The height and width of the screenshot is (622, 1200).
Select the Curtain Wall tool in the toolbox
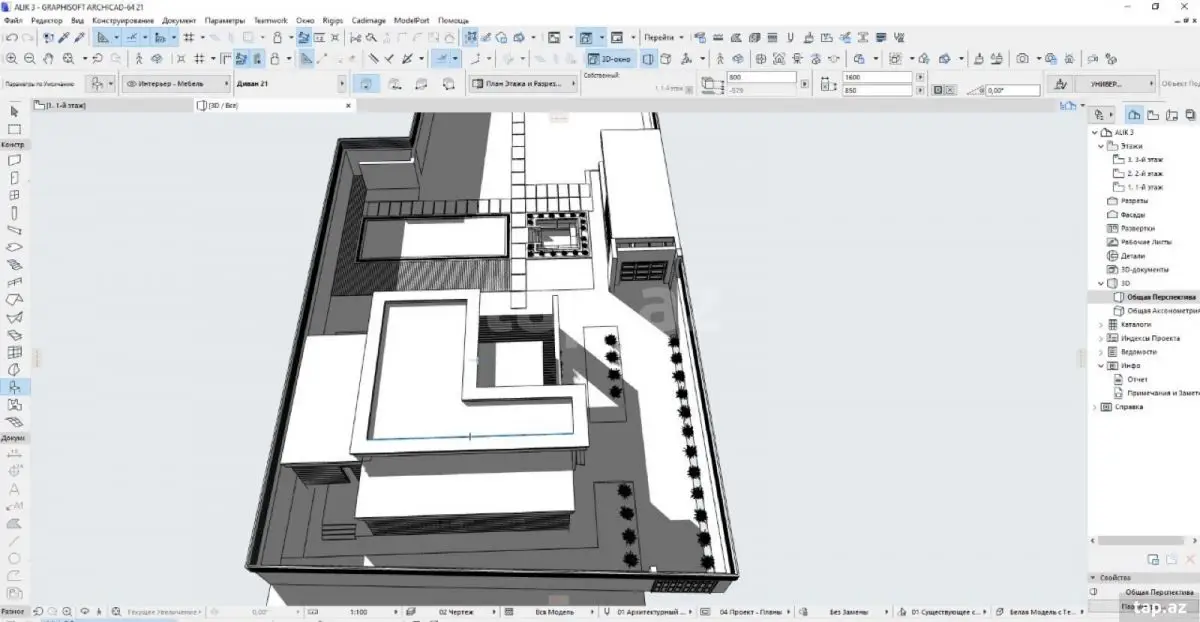tap(14, 352)
